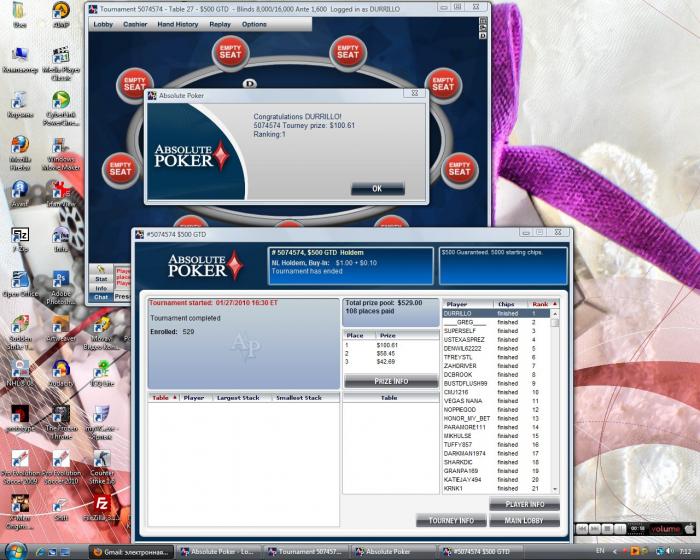Open the ICQ Lite desktop shortcut
700x560 pixels.
[102, 374]
